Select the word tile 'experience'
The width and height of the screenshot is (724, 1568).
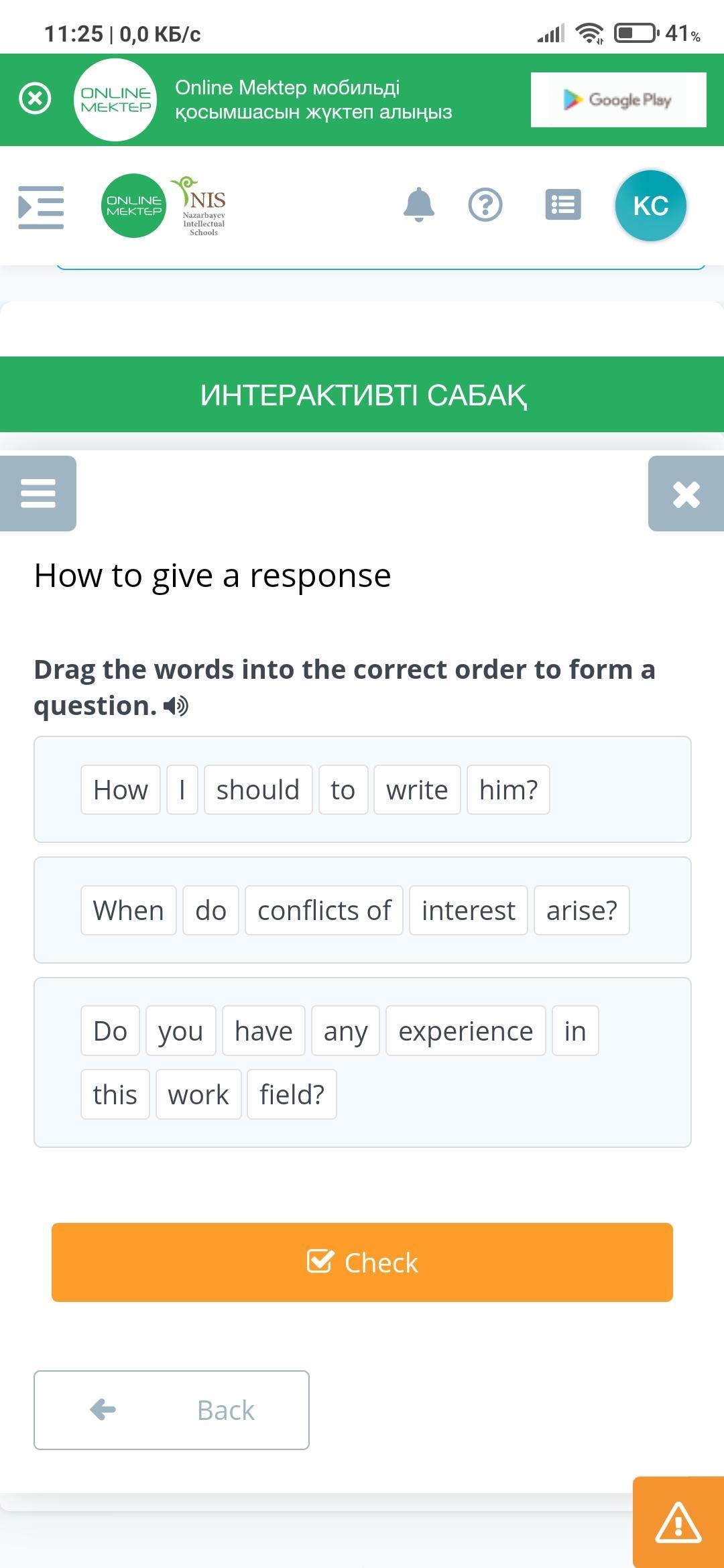coord(465,1031)
